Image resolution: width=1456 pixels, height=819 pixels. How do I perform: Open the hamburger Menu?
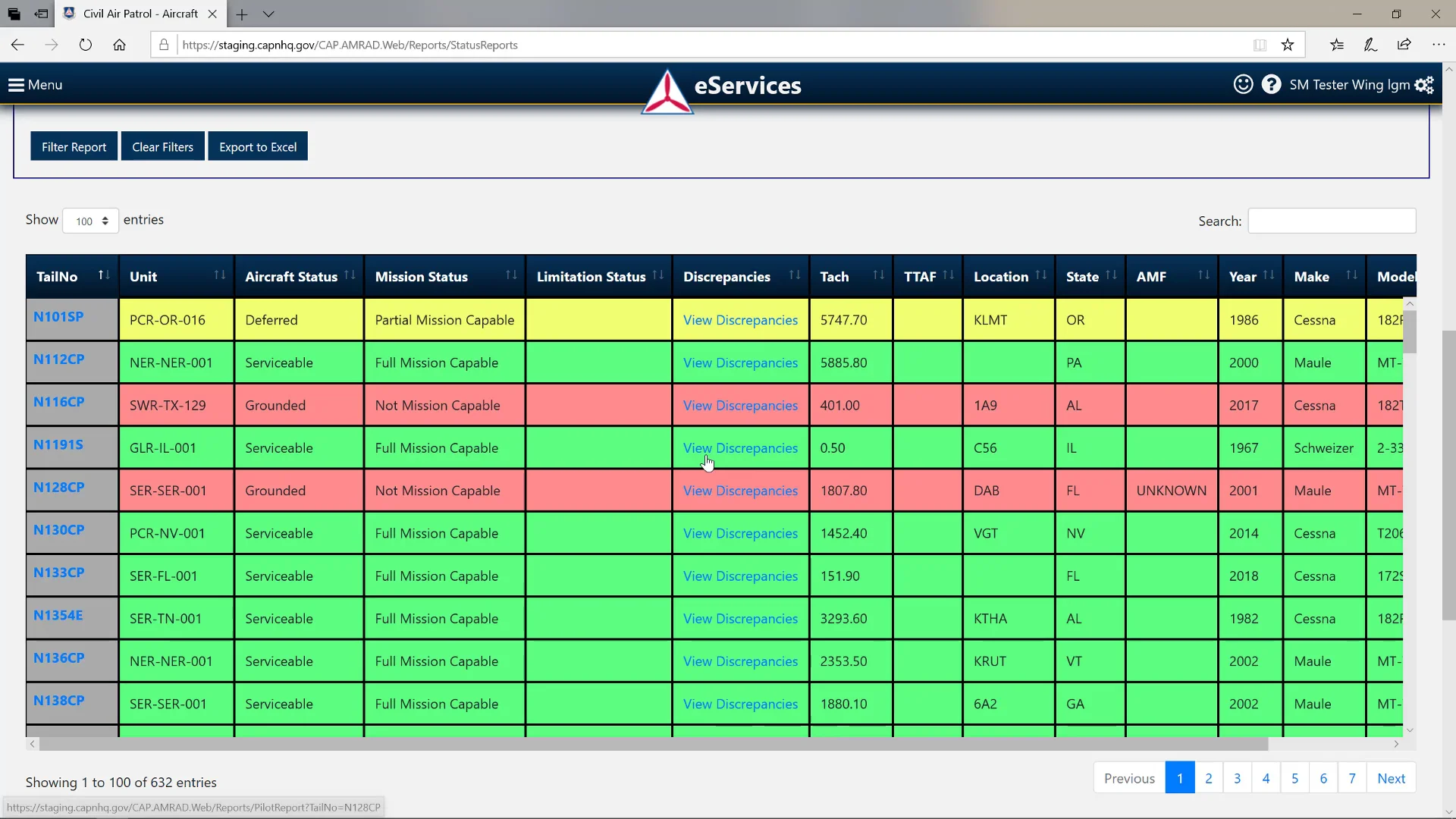(35, 85)
